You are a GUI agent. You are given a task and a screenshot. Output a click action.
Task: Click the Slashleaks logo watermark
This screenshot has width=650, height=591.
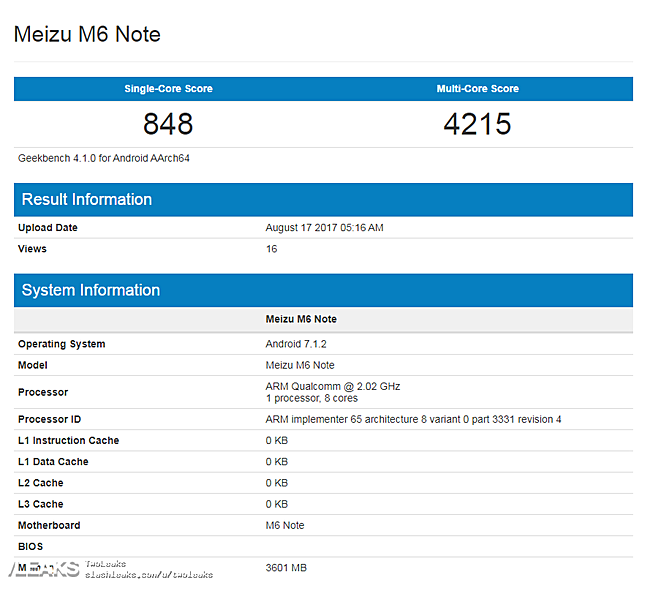[44, 569]
